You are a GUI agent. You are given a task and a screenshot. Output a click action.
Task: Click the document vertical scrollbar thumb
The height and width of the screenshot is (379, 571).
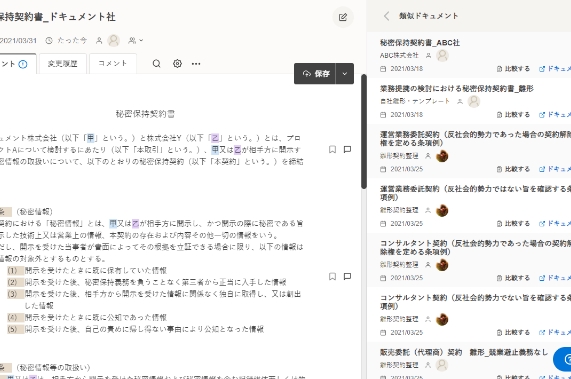pyautogui.click(x=364, y=131)
